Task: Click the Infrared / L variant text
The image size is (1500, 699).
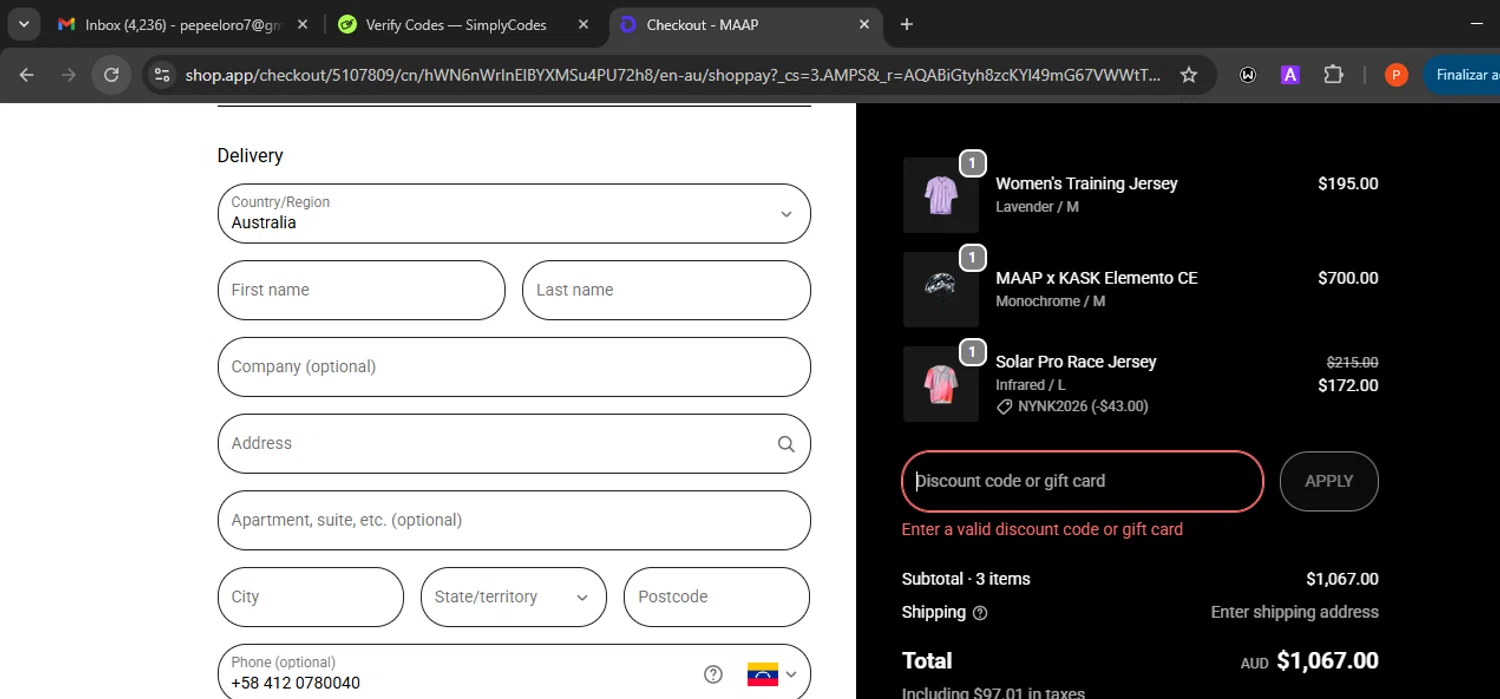Action: tap(1031, 385)
